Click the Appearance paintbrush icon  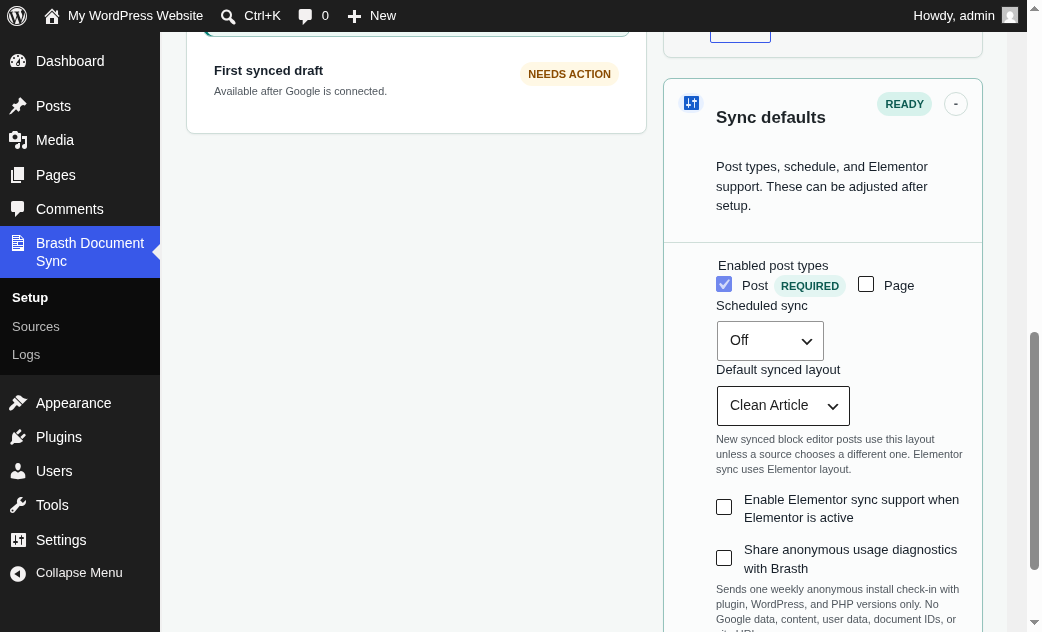18,403
